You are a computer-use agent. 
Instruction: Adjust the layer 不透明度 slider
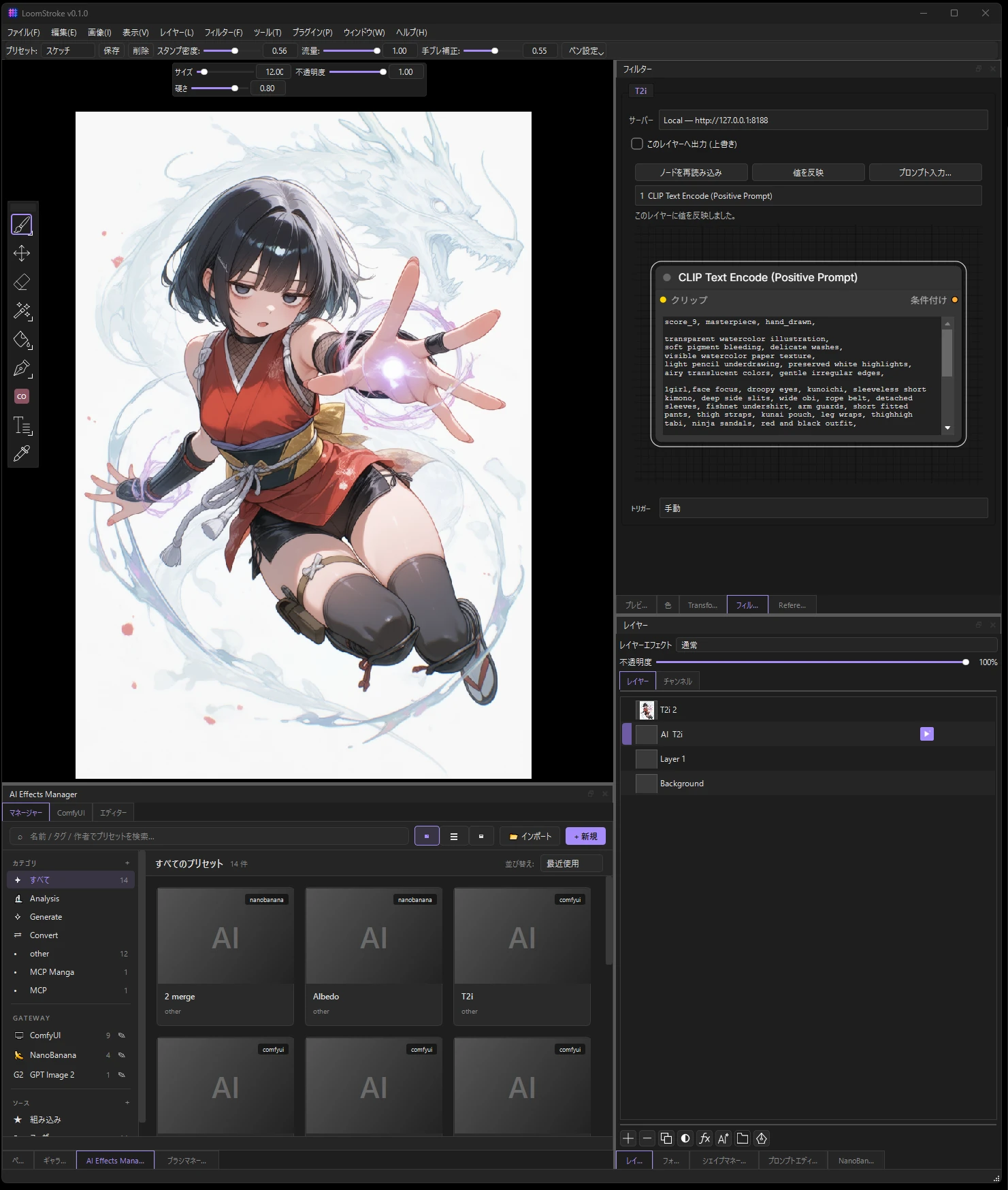tap(812, 662)
